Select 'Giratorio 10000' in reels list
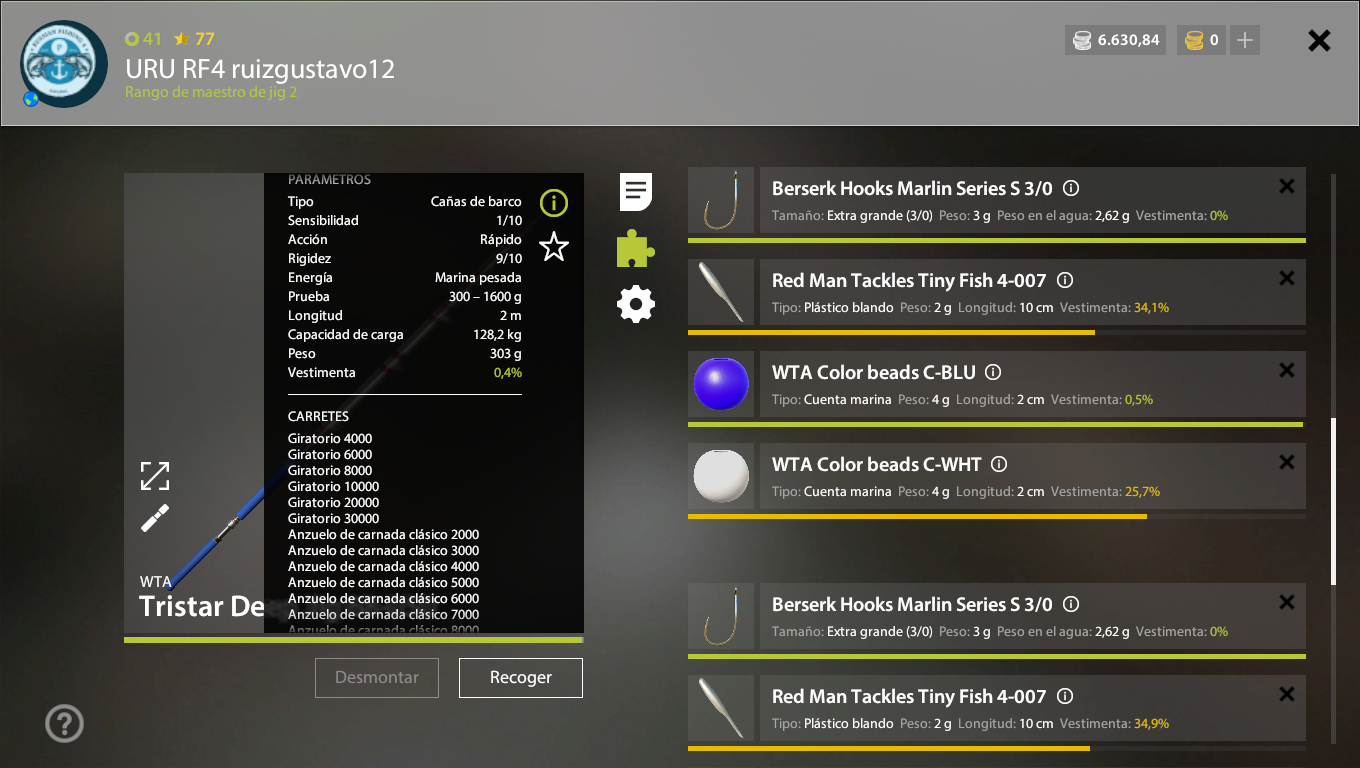1360x768 pixels. tap(334, 486)
